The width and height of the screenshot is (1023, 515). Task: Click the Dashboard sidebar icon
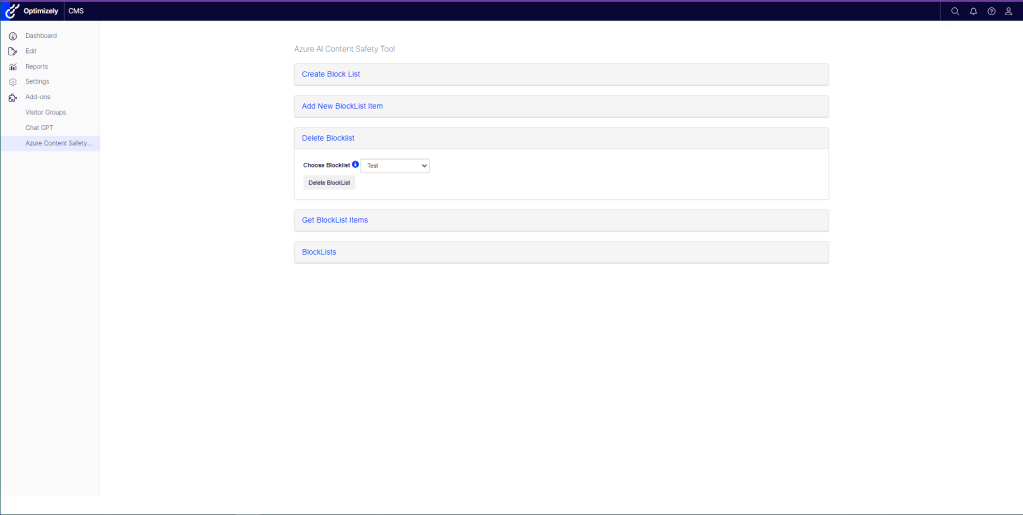12,36
